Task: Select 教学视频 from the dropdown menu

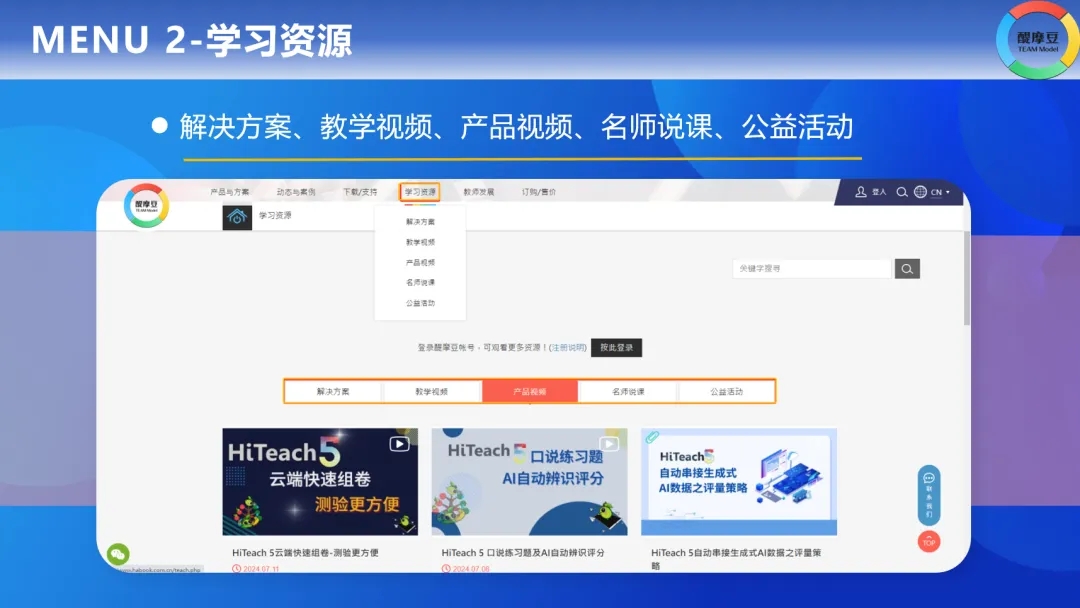Action: point(420,242)
